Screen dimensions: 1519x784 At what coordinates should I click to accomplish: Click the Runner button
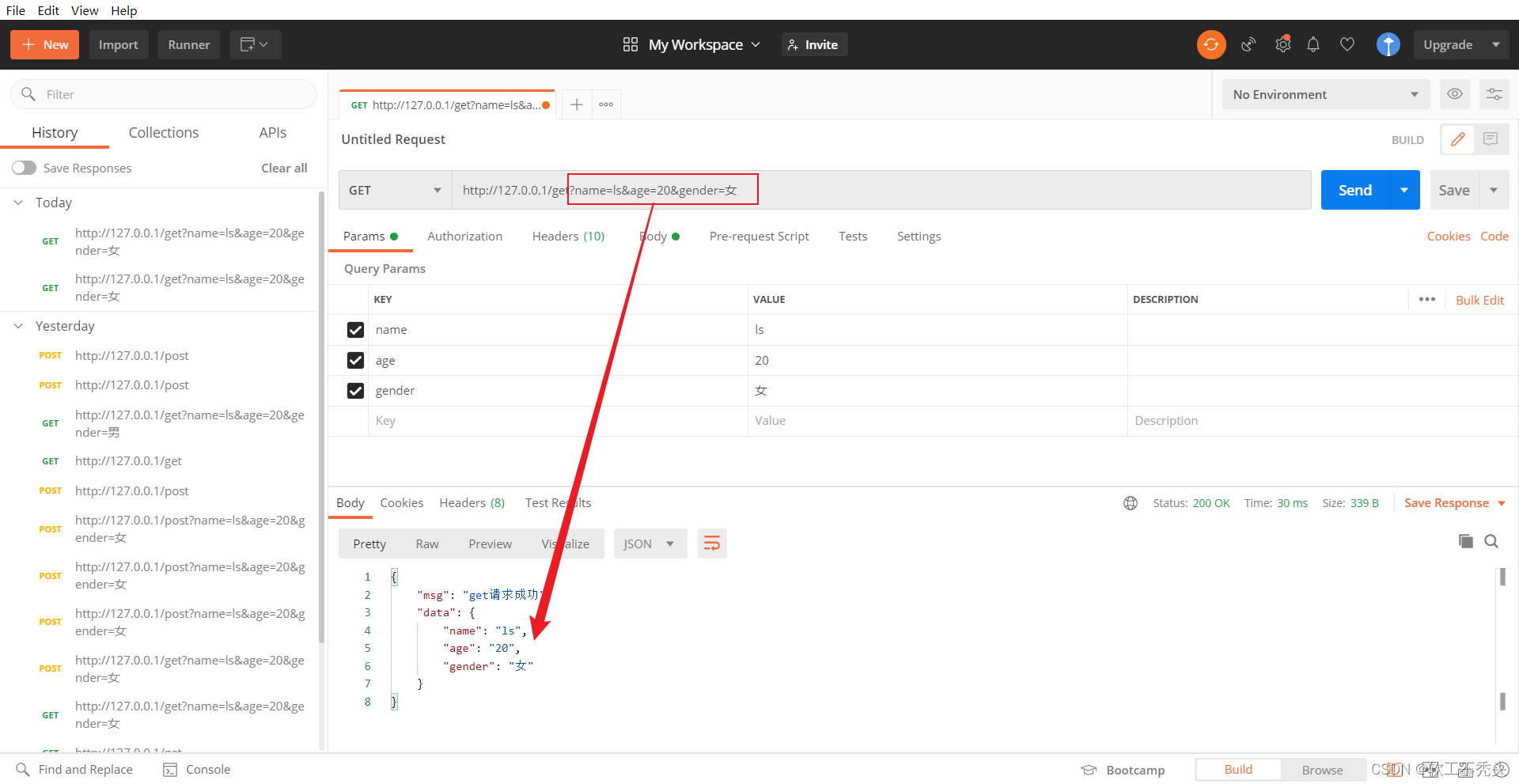(189, 44)
